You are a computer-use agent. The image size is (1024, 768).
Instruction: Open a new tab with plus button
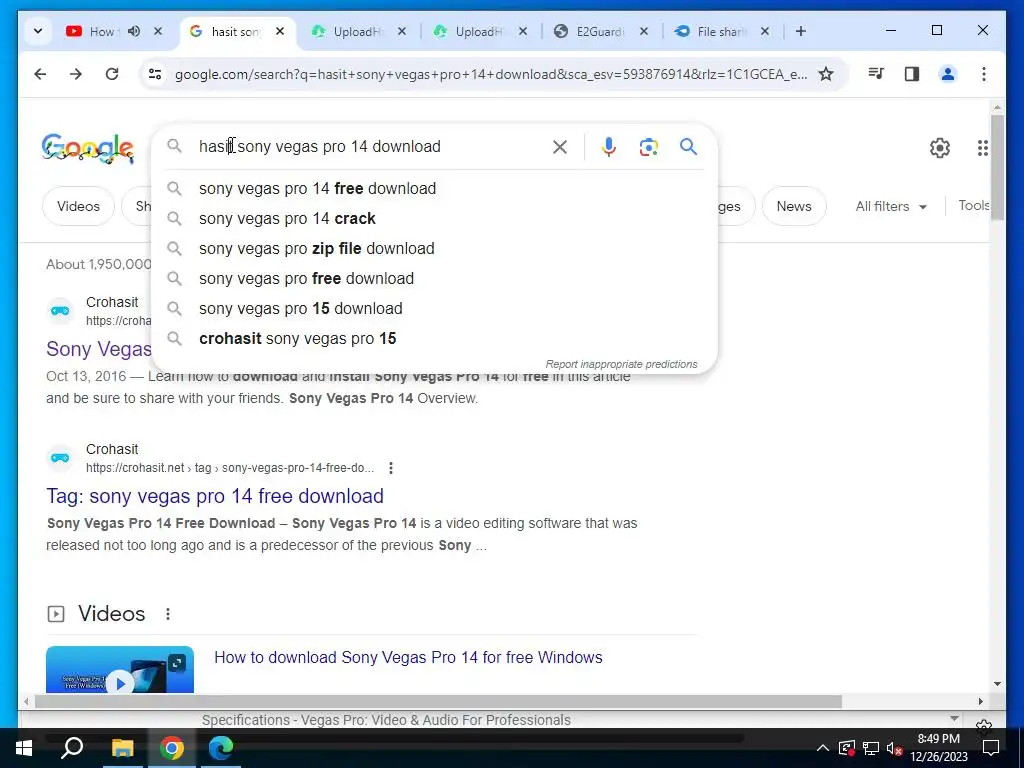pyautogui.click(x=801, y=31)
